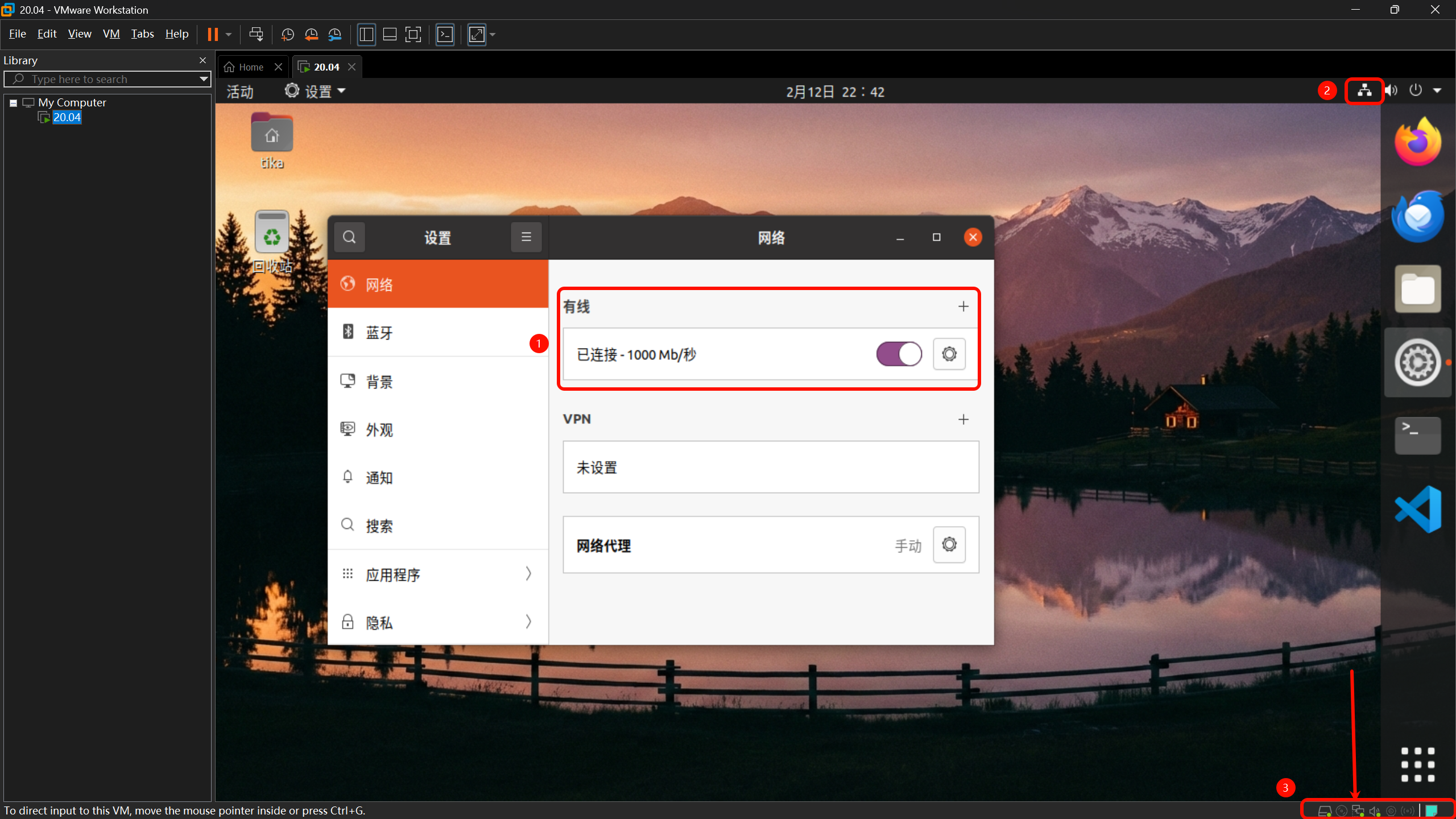The height and width of the screenshot is (819, 1456).
Task: Open the Library search dropdown arrow
Action: click(203, 78)
